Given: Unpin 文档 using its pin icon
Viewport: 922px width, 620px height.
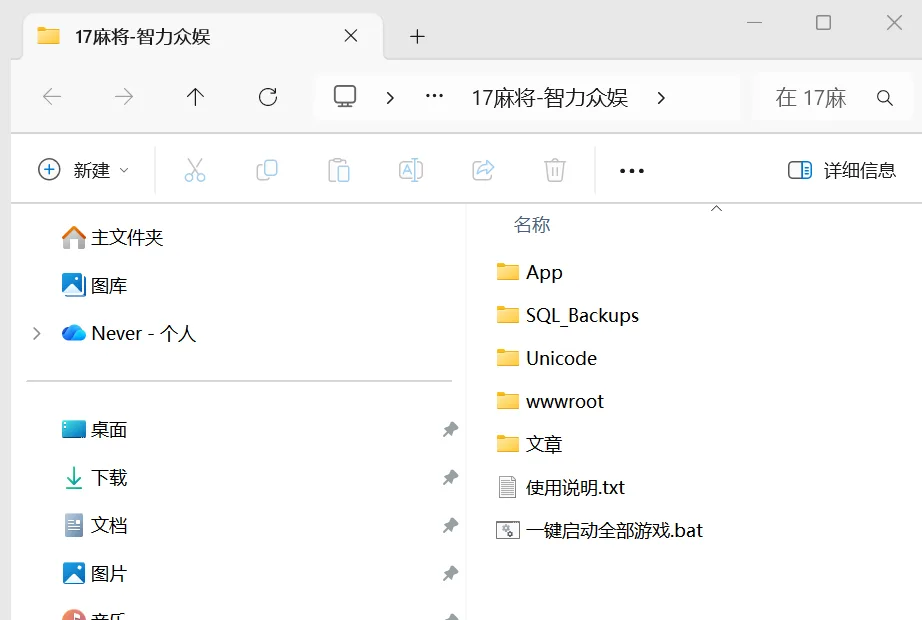Looking at the screenshot, I should pos(450,525).
